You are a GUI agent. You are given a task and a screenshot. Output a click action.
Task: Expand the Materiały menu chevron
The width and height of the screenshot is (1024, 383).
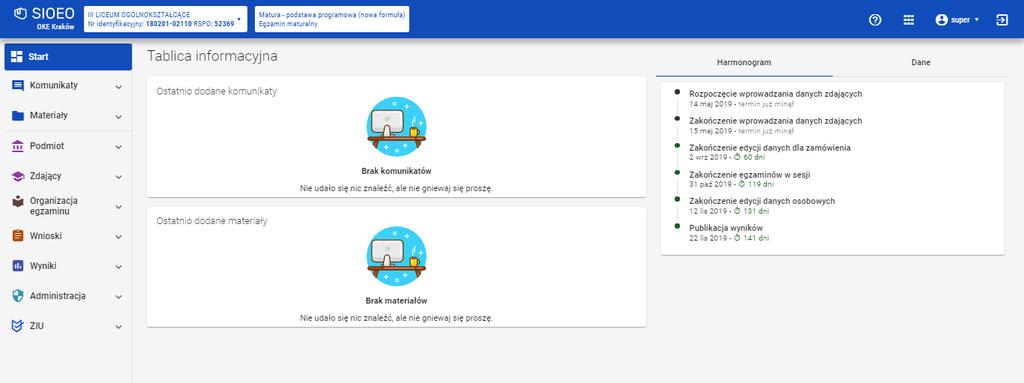(118, 117)
